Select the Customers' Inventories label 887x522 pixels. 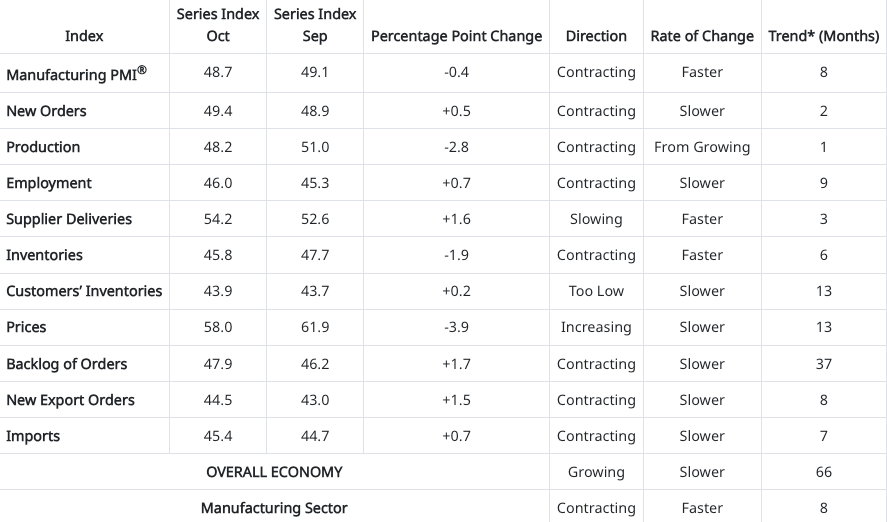[x=84, y=291]
